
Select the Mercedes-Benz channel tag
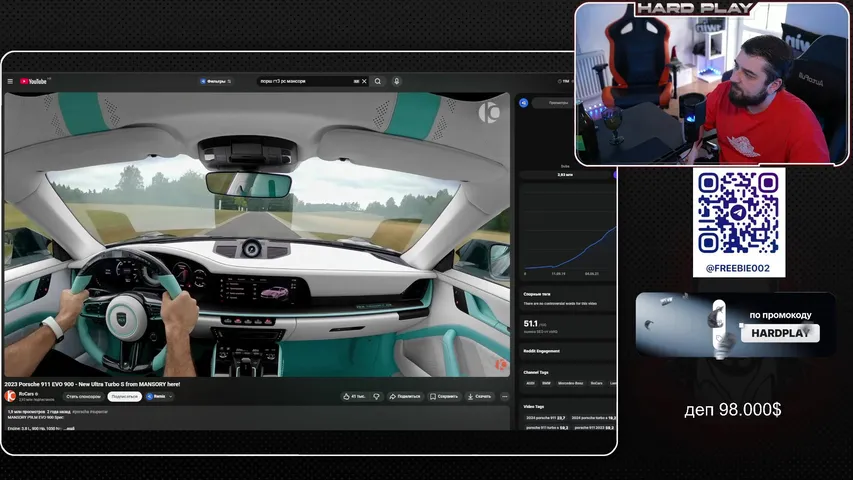(571, 383)
